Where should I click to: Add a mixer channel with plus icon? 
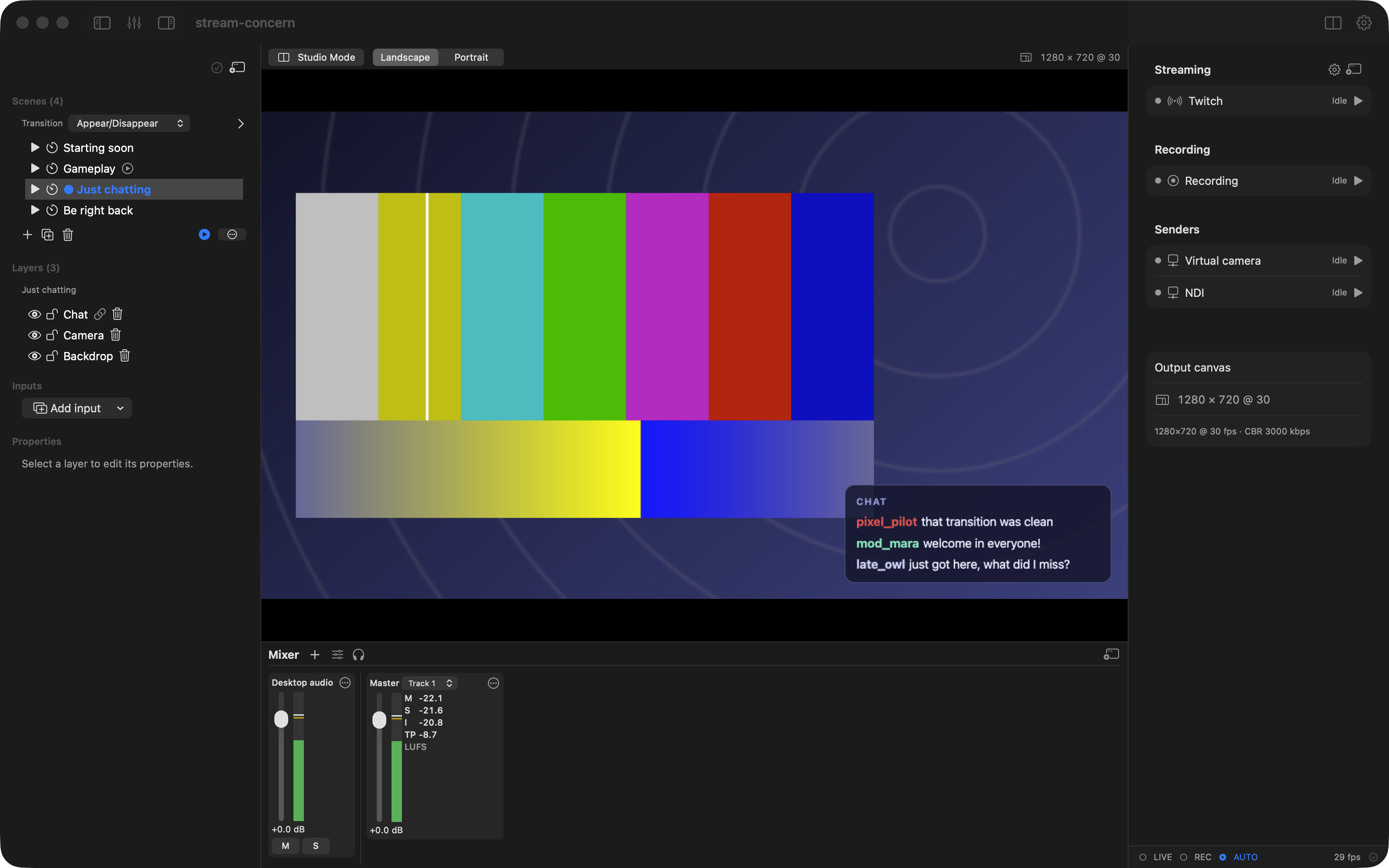(x=315, y=654)
